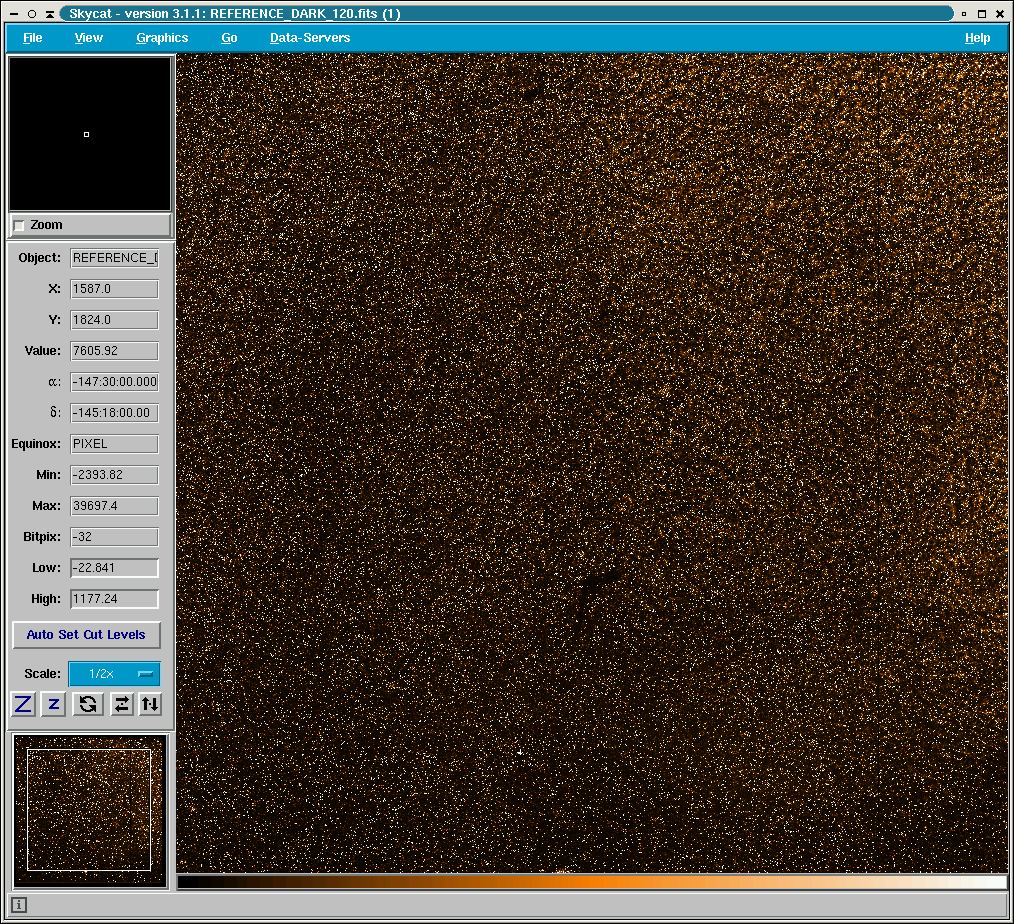
Task: Click the High cut level field
Action: 114,599
